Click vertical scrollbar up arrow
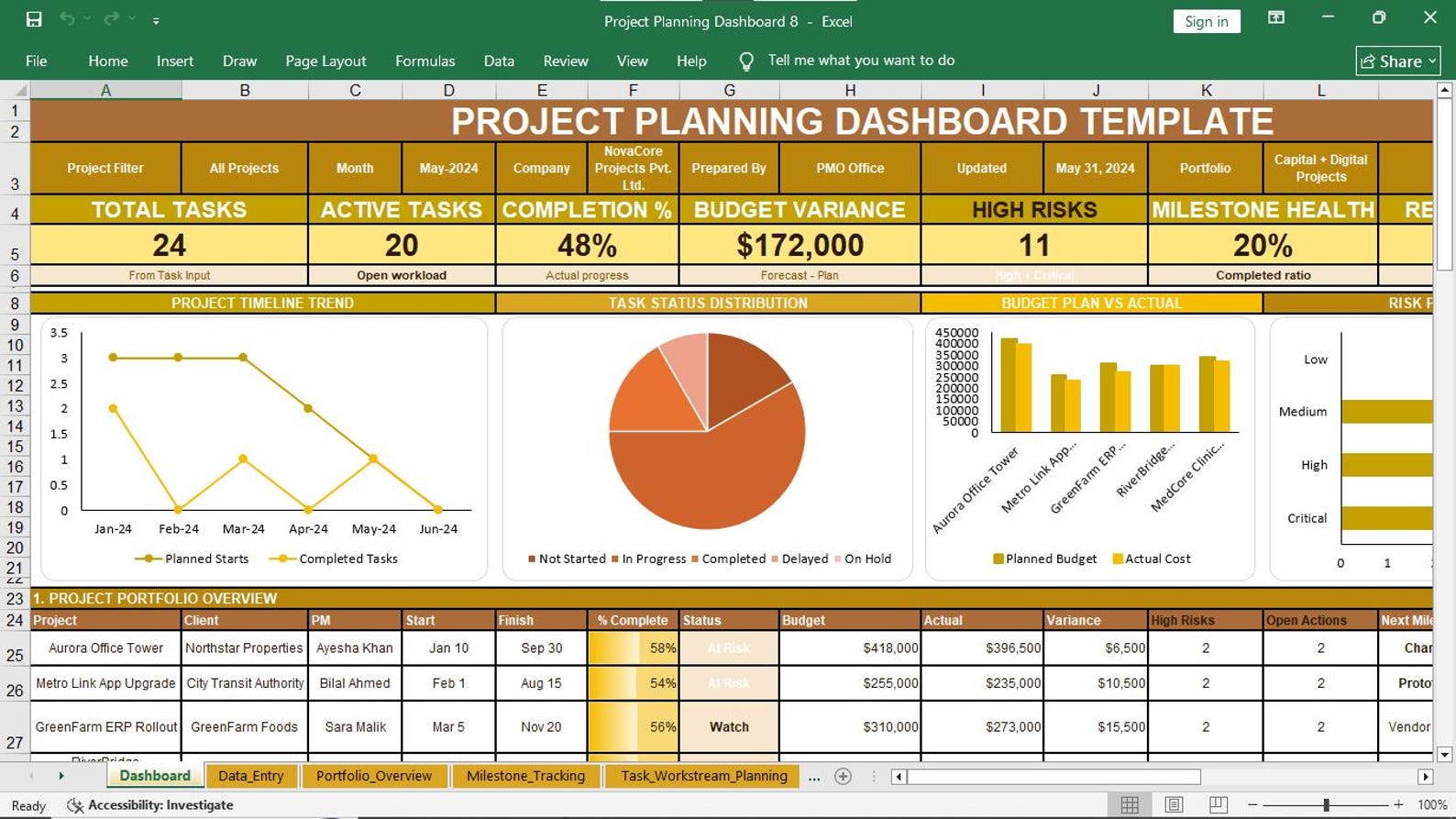 [1444, 90]
